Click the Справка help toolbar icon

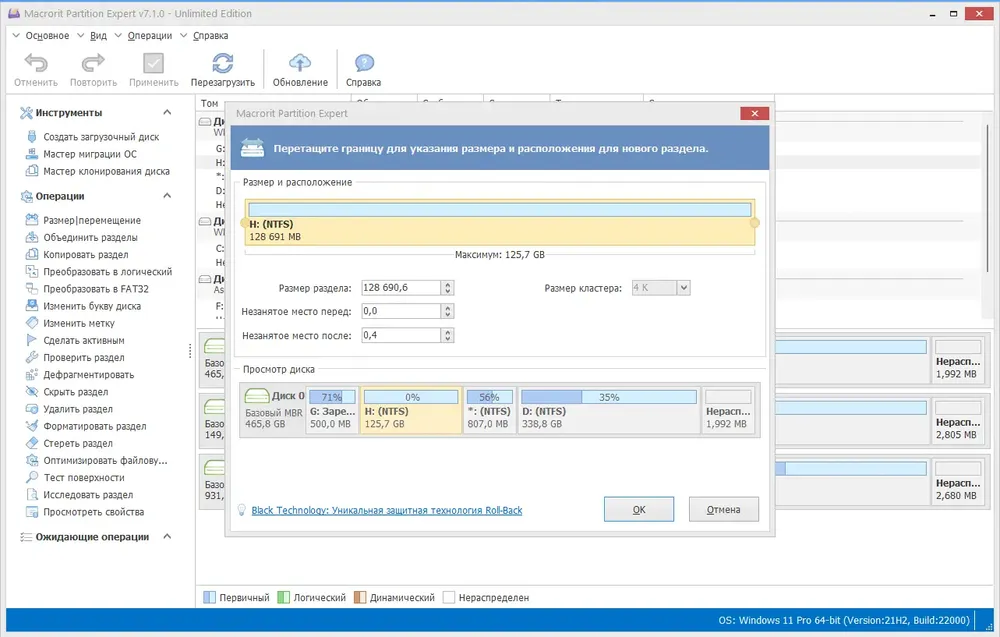click(364, 63)
